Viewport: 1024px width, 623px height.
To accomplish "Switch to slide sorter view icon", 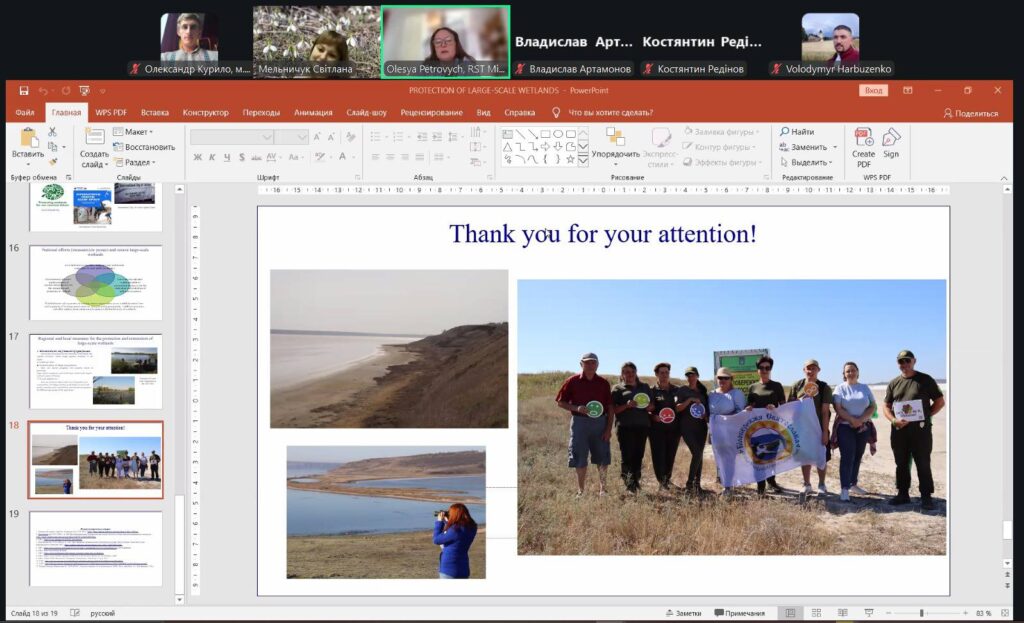I will pyautogui.click(x=814, y=613).
